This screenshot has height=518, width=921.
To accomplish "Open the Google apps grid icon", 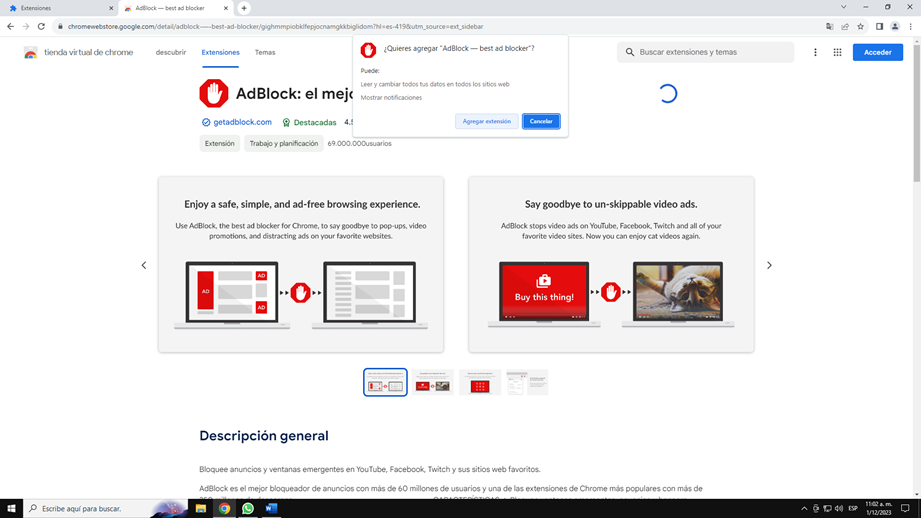I will click(837, 52).
